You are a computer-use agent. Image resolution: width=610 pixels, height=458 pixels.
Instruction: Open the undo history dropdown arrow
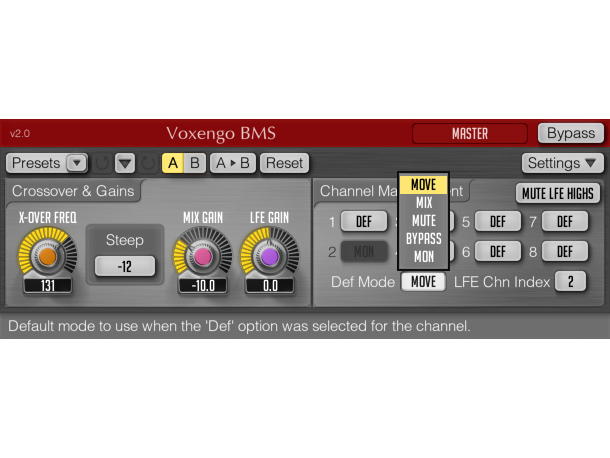(x=125, y=163)
